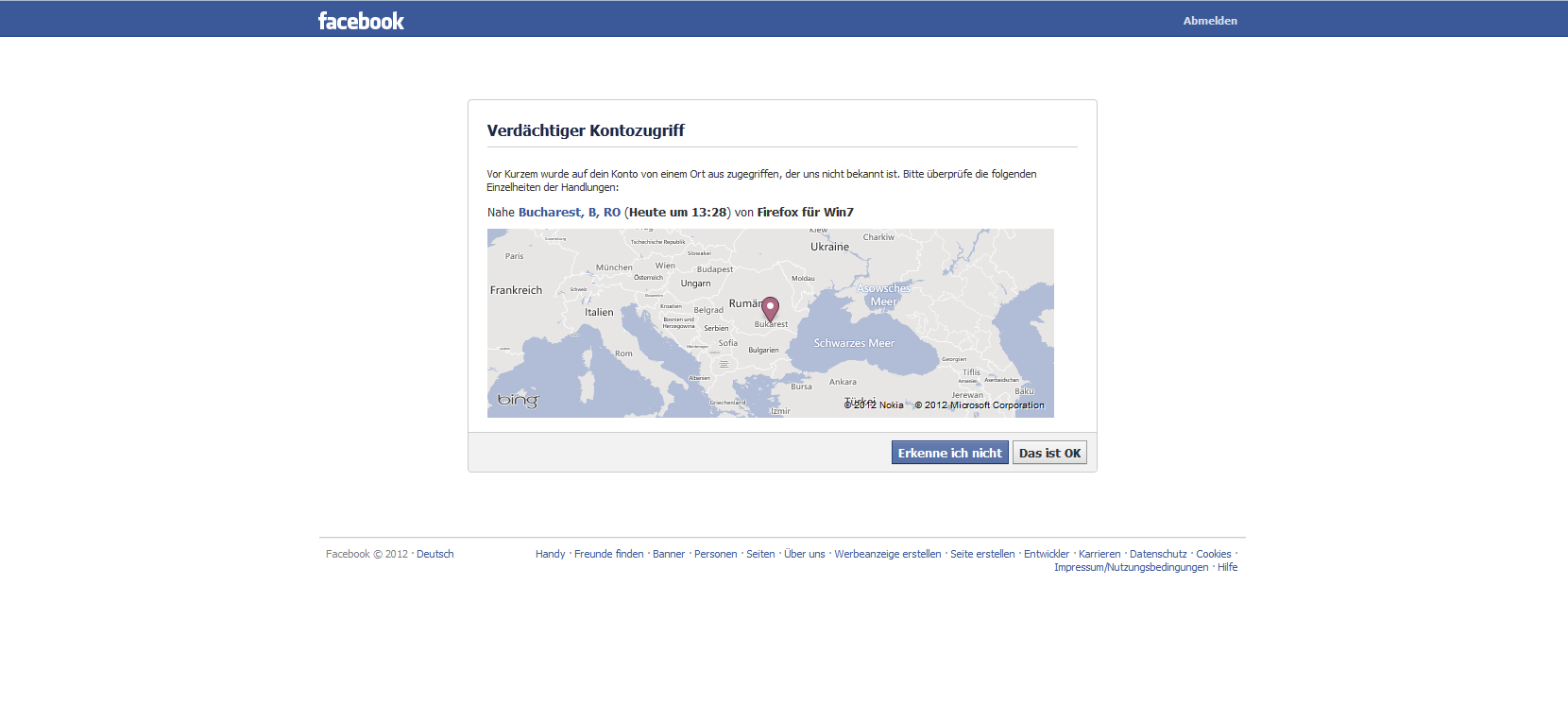The height and width of the screenshot is (723, 1568).
Task: Click the Bing logo on the map
Action: click(518, 400)
